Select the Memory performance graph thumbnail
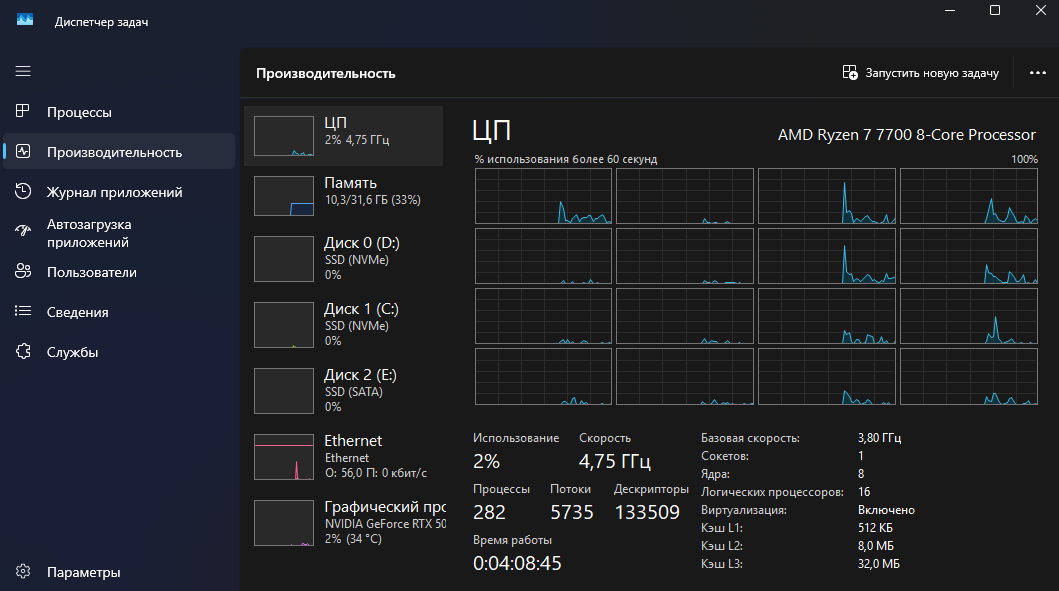Image resolution: width=1059 pixels, height=591 pixels. click(x=285, y=196)
